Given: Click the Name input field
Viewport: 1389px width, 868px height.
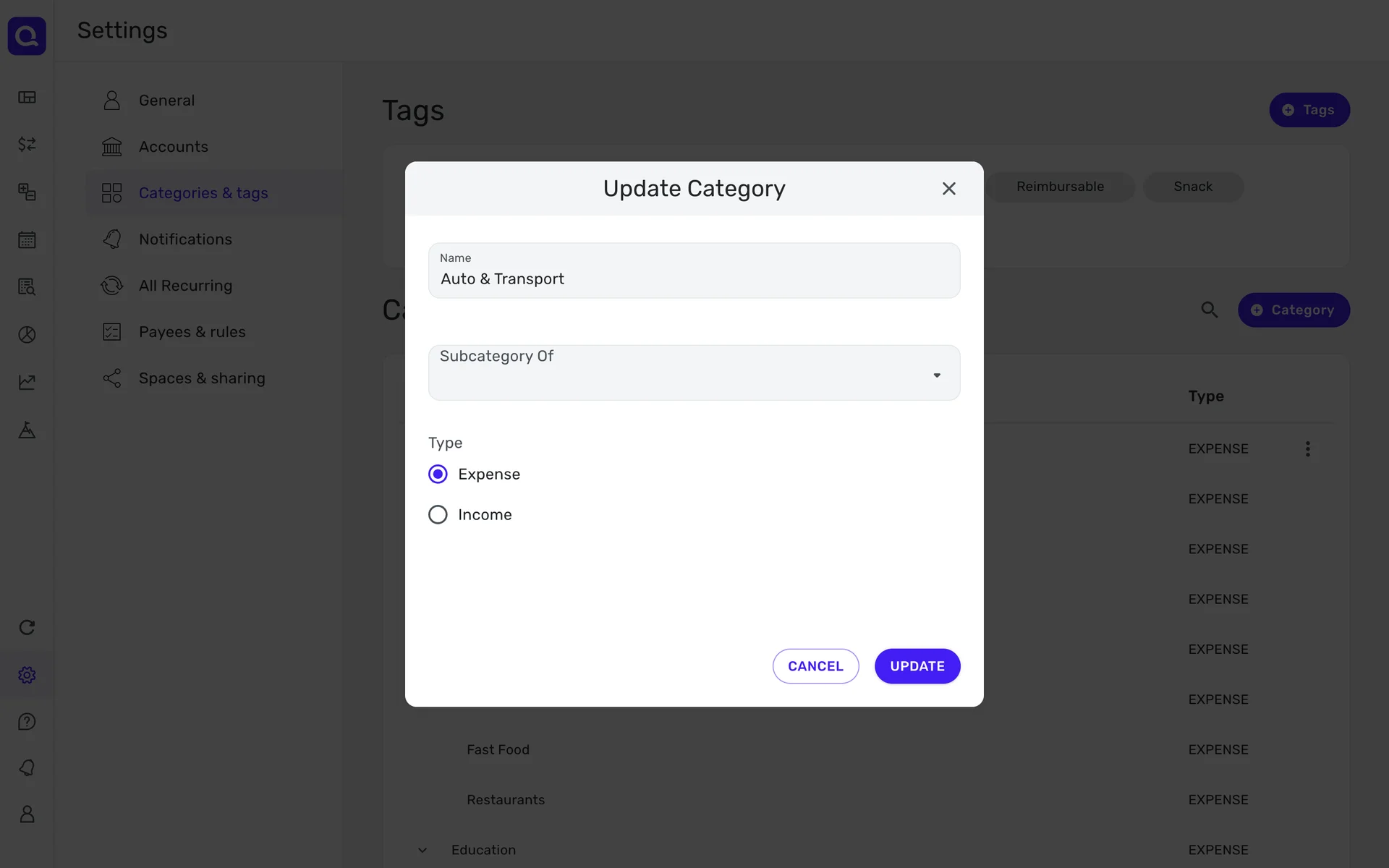Looking at the screenshot, I should [694, 278].
